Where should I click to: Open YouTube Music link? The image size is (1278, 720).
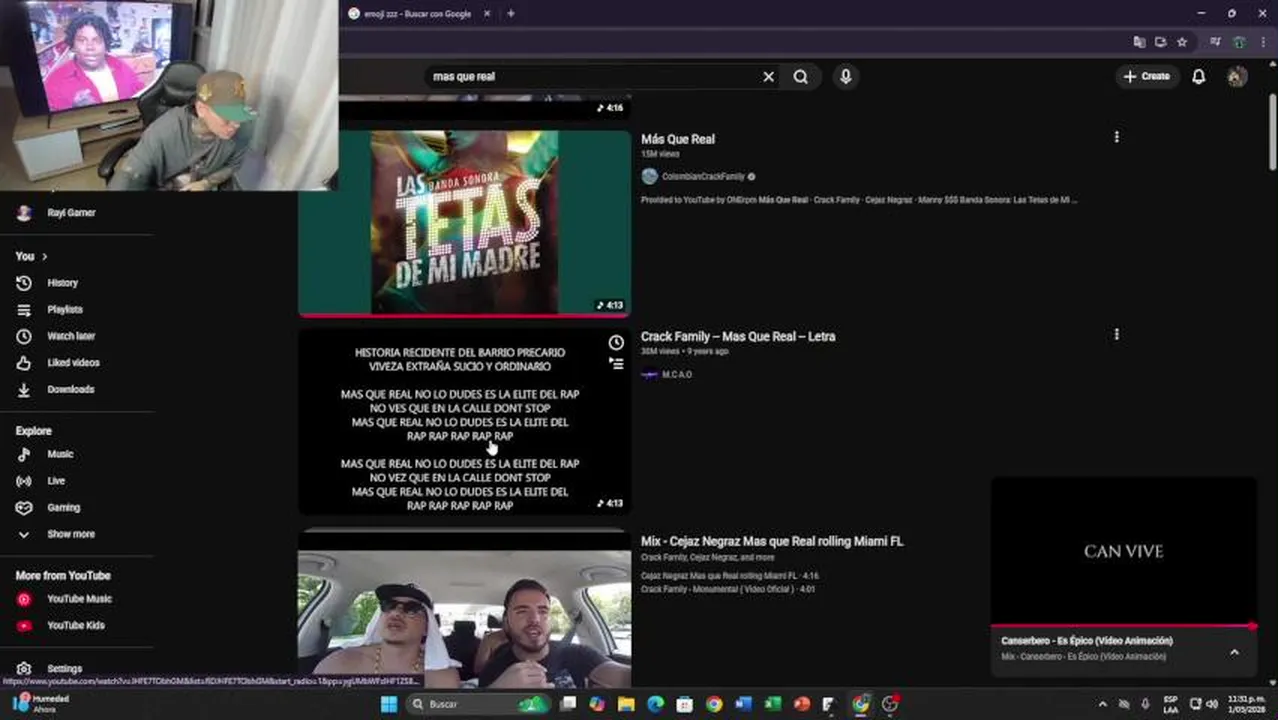click(78, 599)
